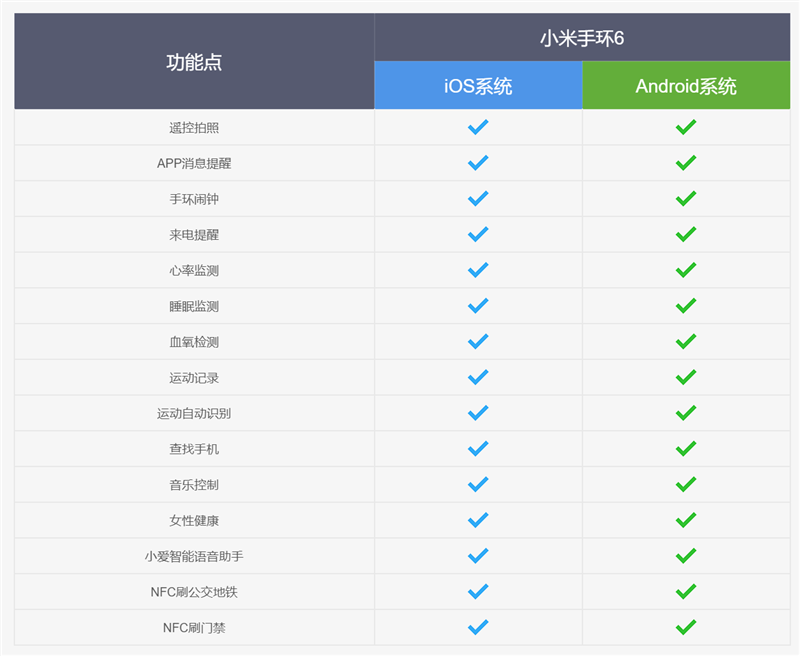Click the iOS checkmark for NFC刷门禁
The height and width of the screenshot is (656, 800).
click(478, 627)
